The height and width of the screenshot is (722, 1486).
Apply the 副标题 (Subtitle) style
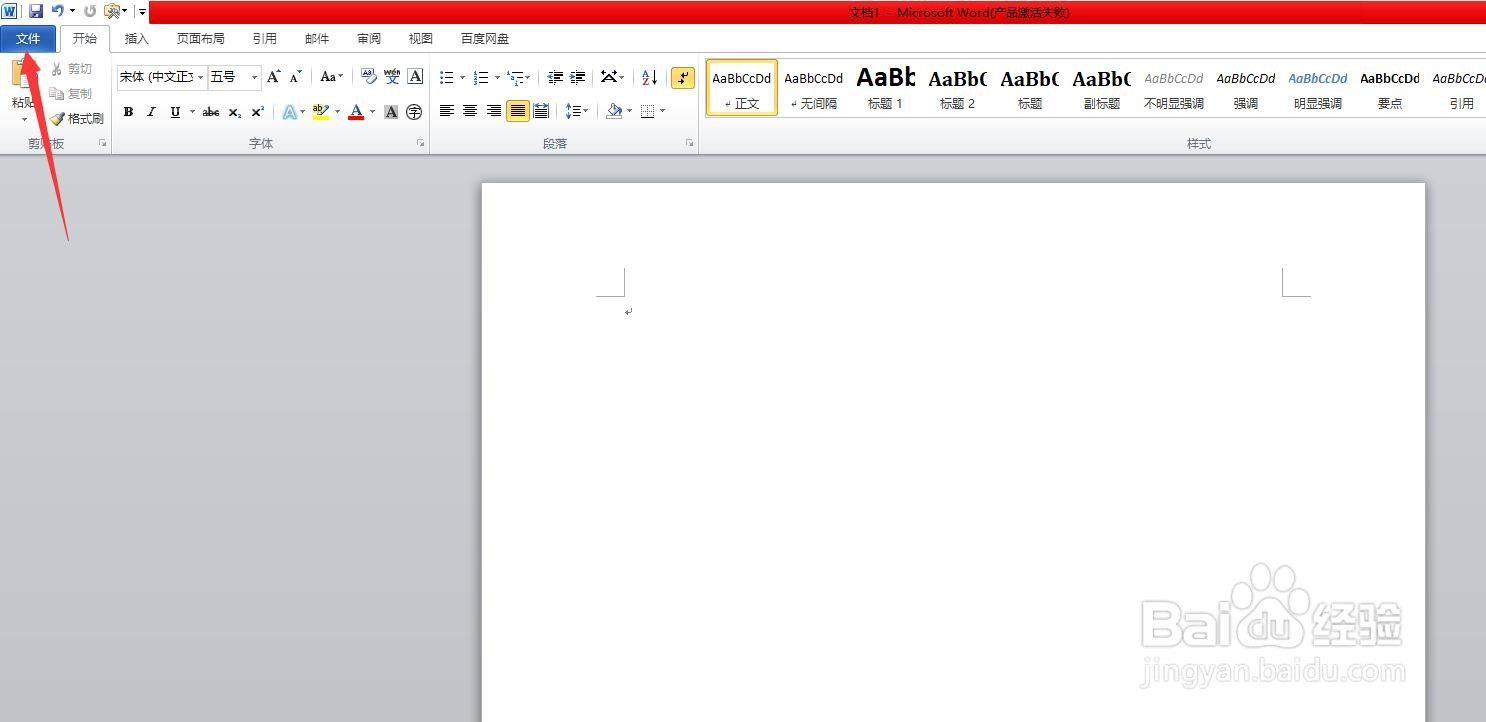point(1102,88)
